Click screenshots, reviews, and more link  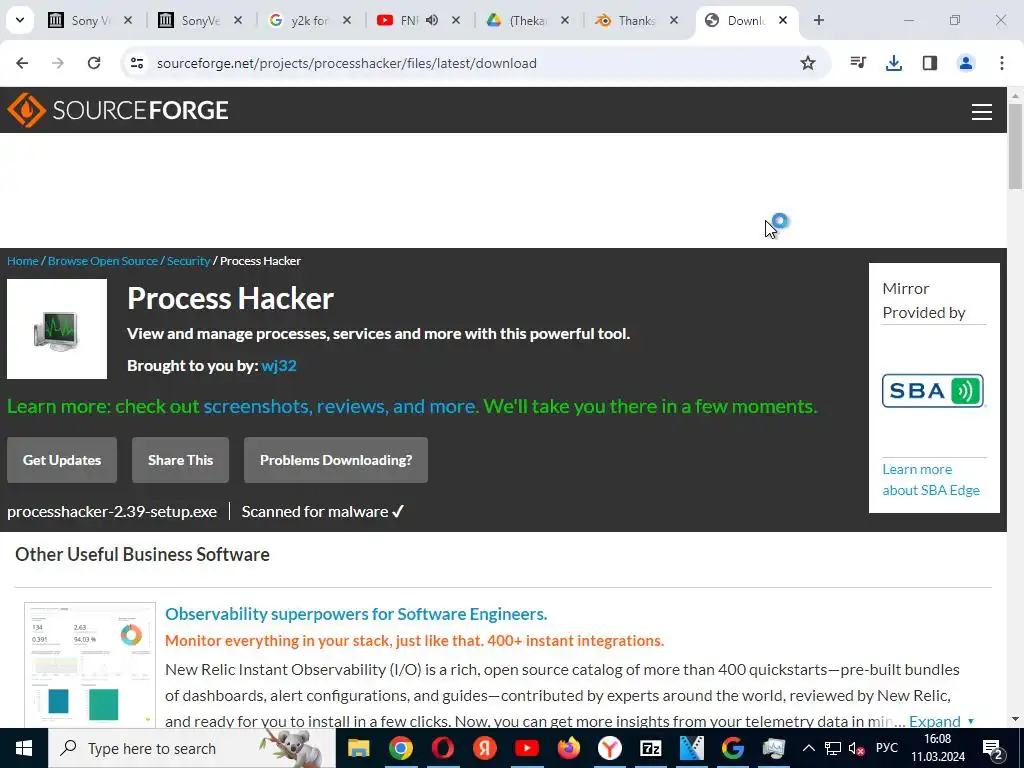click(x=341, y=406)
